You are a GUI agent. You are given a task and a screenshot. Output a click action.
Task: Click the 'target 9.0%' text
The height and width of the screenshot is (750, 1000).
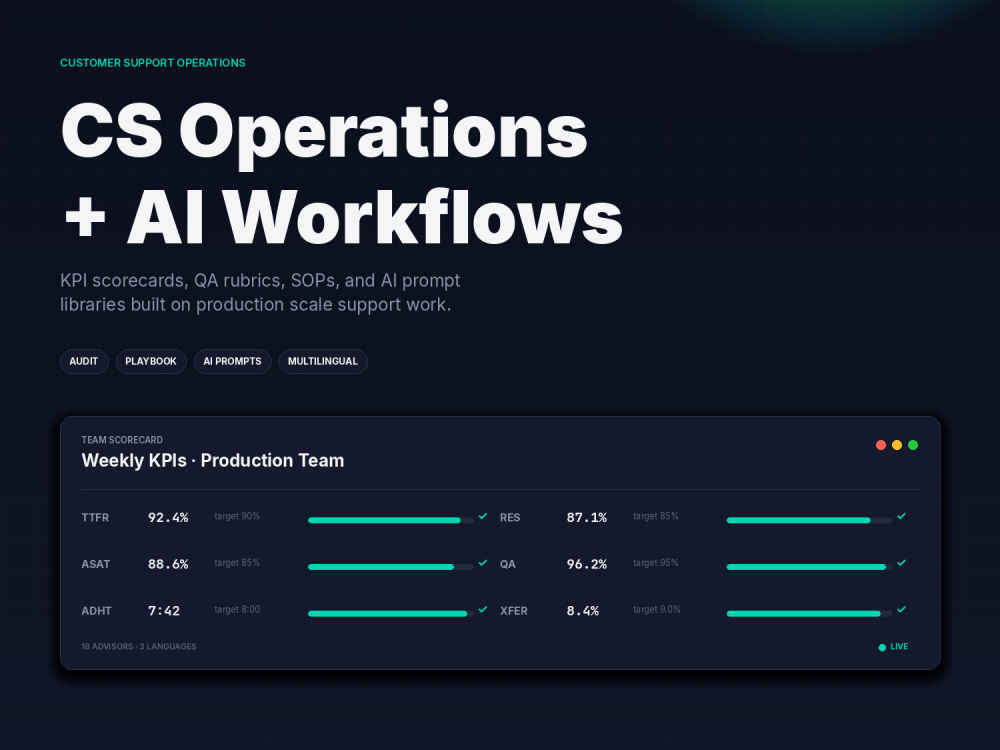coord(657,609)
